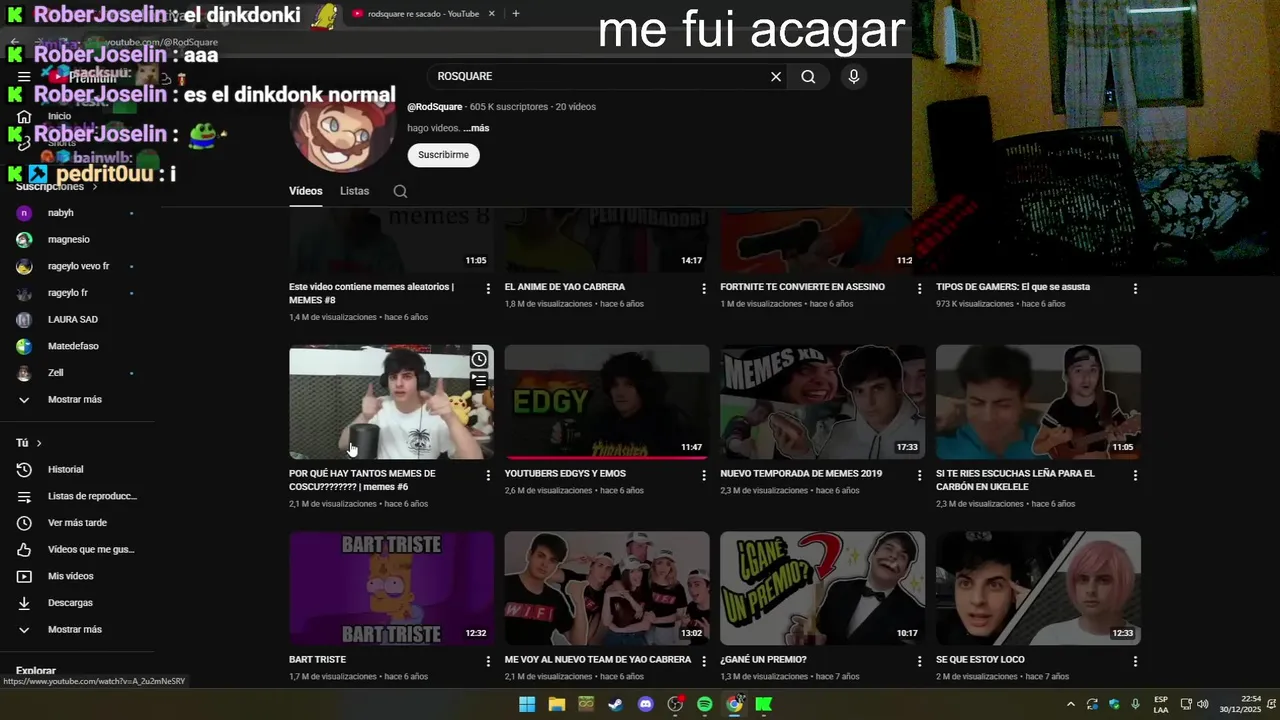
Task: Open a new browser tab with plus
Action: 516,14
